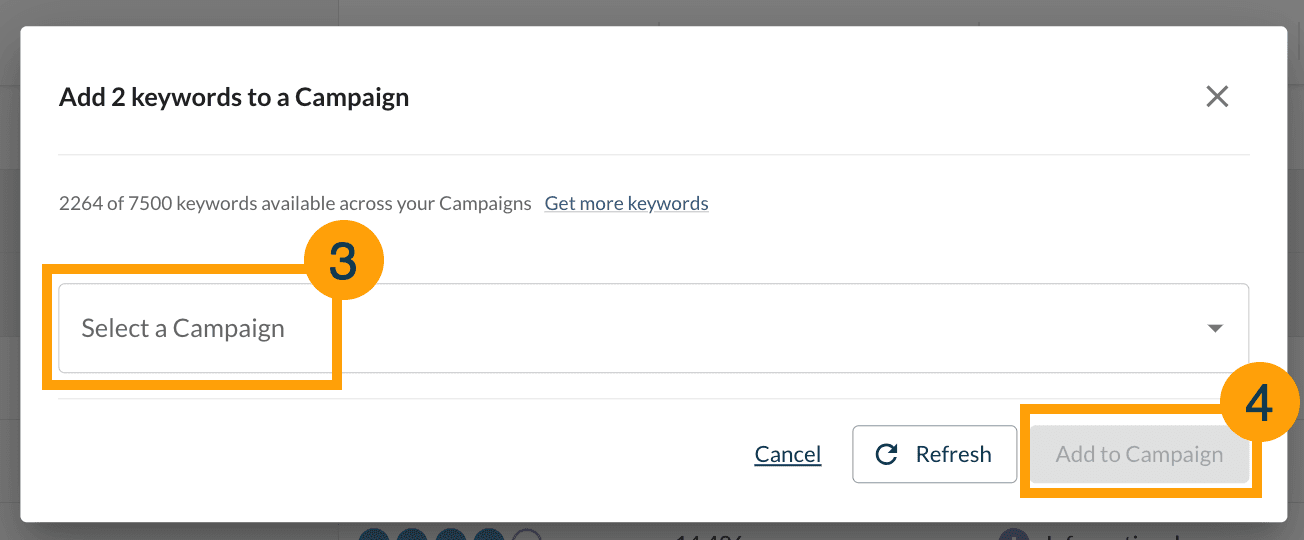This screenshot has height=540, width=1304.
Task: Click the 2264 of 7500 keywords text
Action: pyautogui.click(x=295, y=204)
